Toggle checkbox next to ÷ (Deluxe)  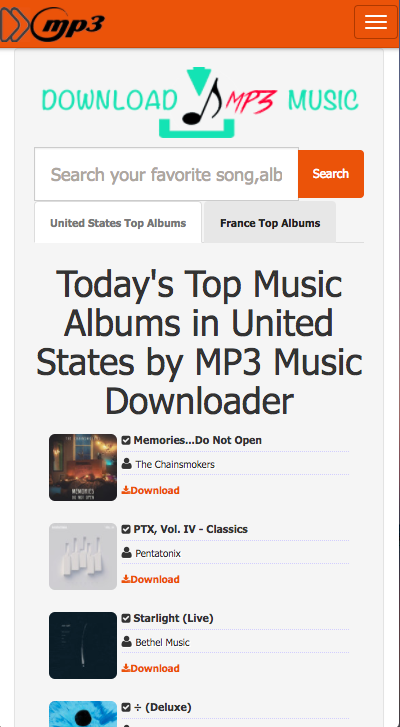click(x=126, y=707)
